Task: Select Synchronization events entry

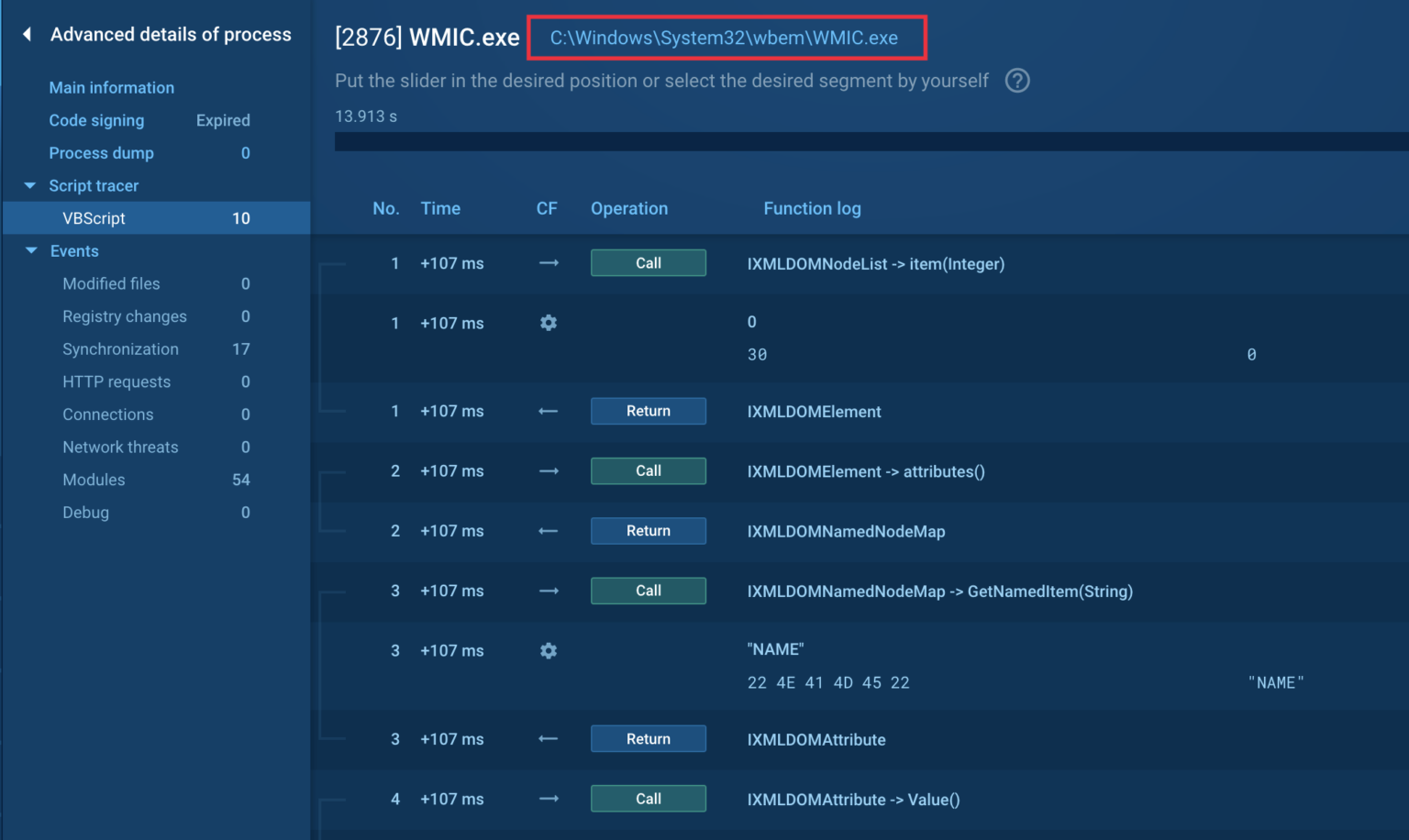Action: (120, 349)
